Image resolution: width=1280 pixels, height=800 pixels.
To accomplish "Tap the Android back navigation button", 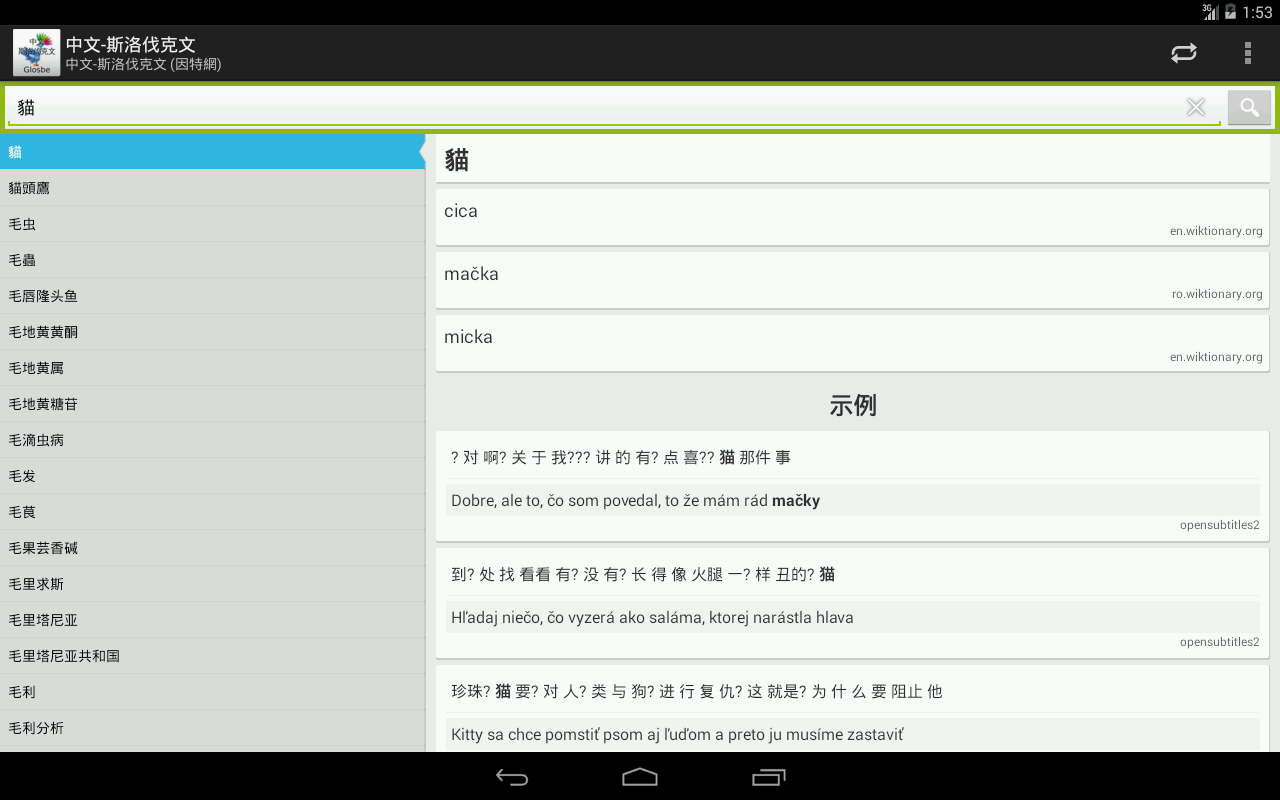I will tap(512, 777).
